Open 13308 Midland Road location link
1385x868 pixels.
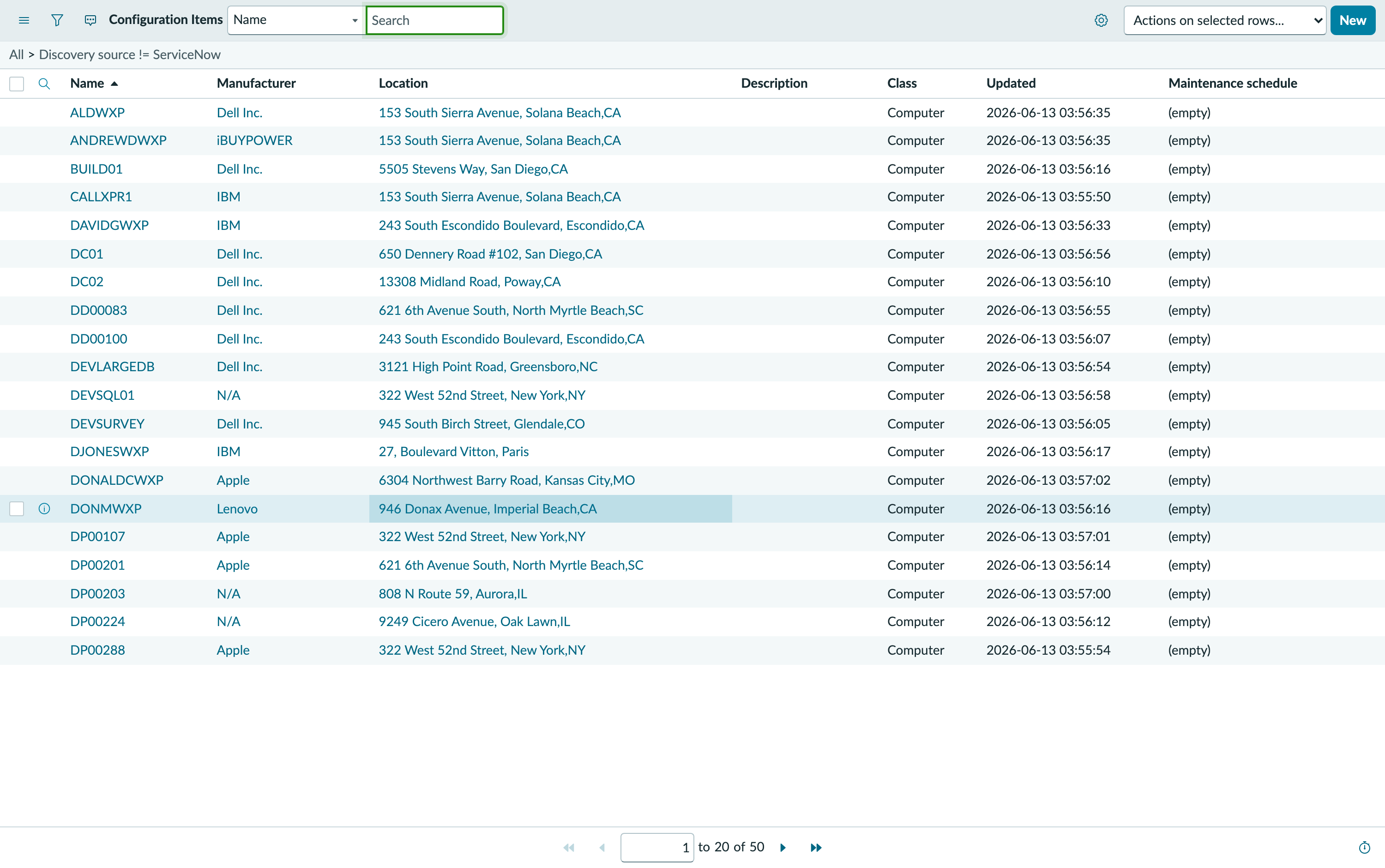470,282
